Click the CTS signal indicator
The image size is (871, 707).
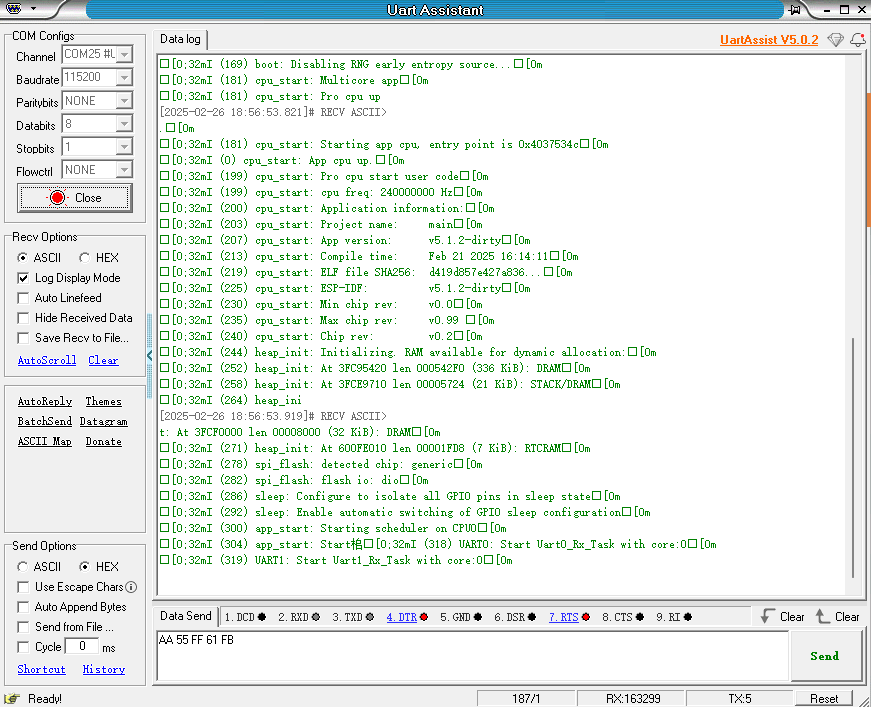639,617
